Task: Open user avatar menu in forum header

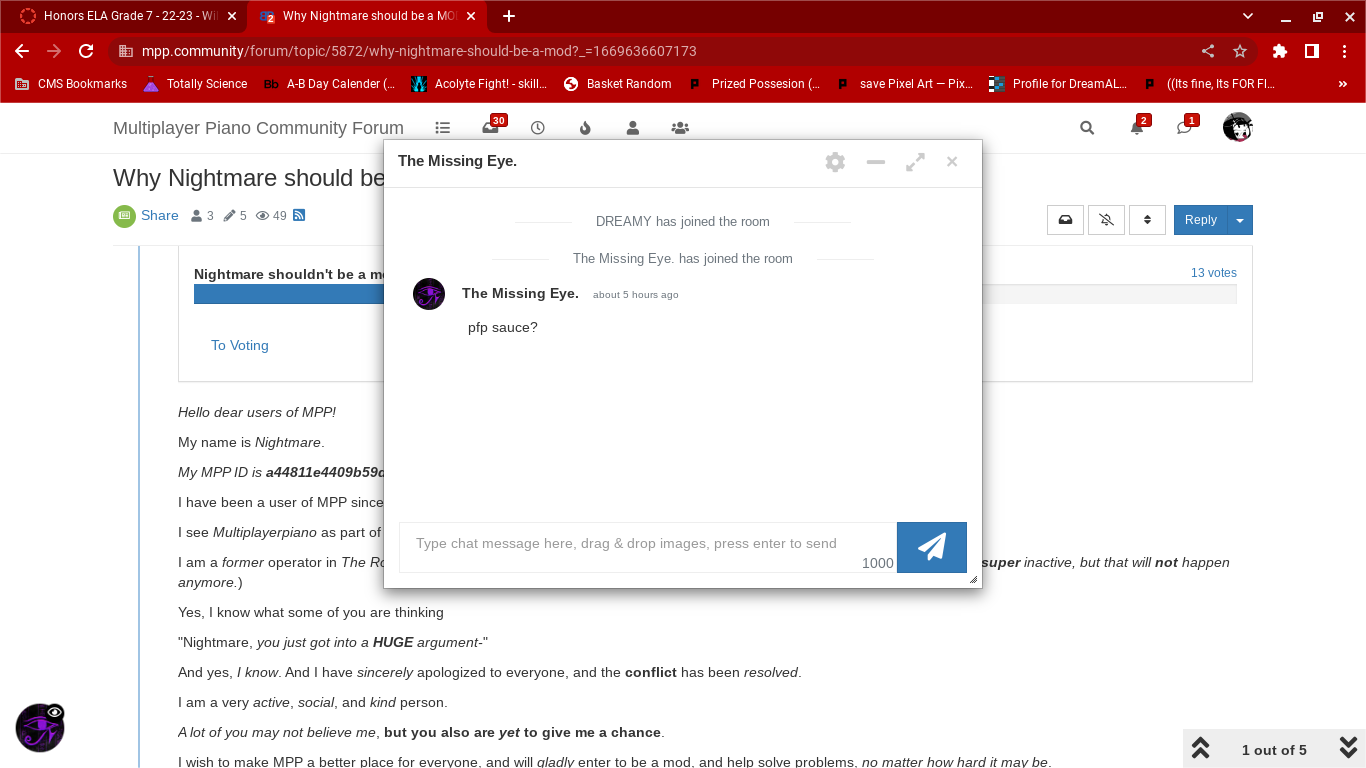Action: tap(1238, 127)
